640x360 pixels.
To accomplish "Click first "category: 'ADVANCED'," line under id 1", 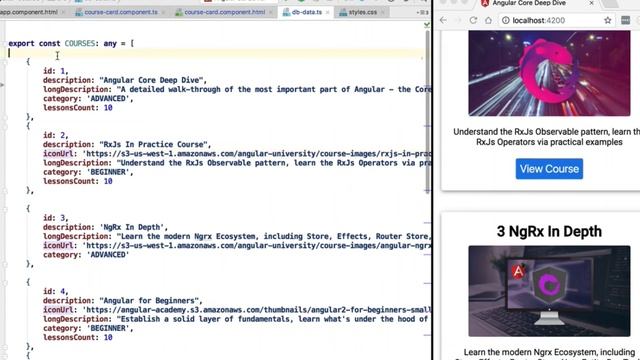I will point(88,98).
